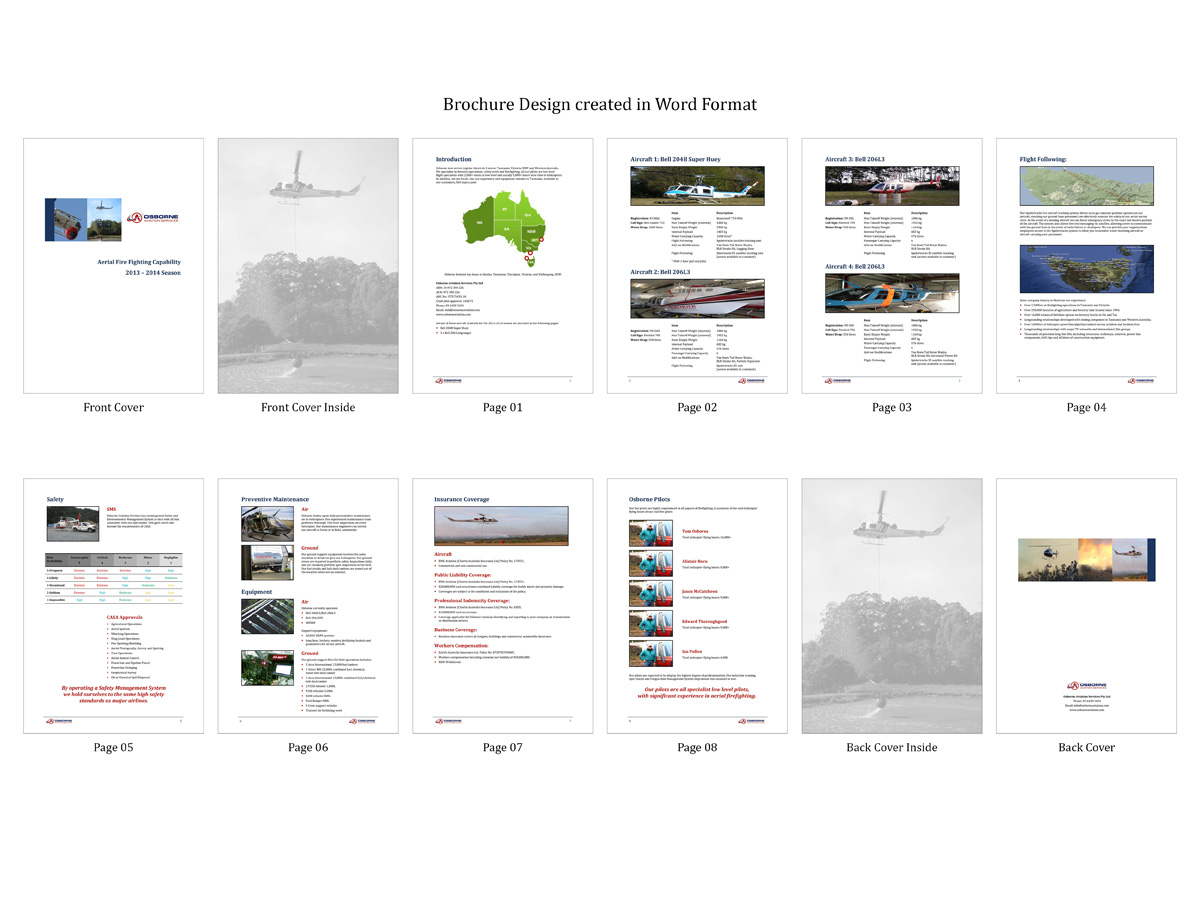
Task: Click the safety risk matrix table on Page 05
Action: 113,577
